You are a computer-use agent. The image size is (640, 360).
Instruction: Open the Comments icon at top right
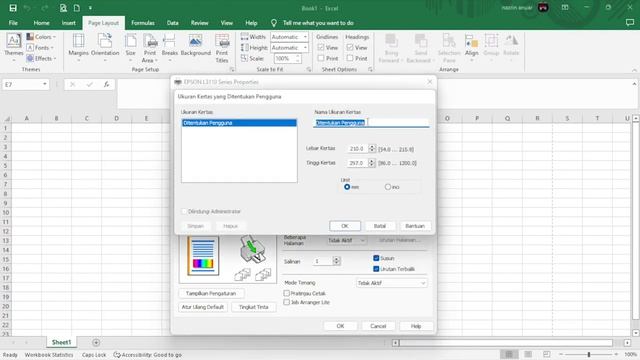tap(630, 23)
